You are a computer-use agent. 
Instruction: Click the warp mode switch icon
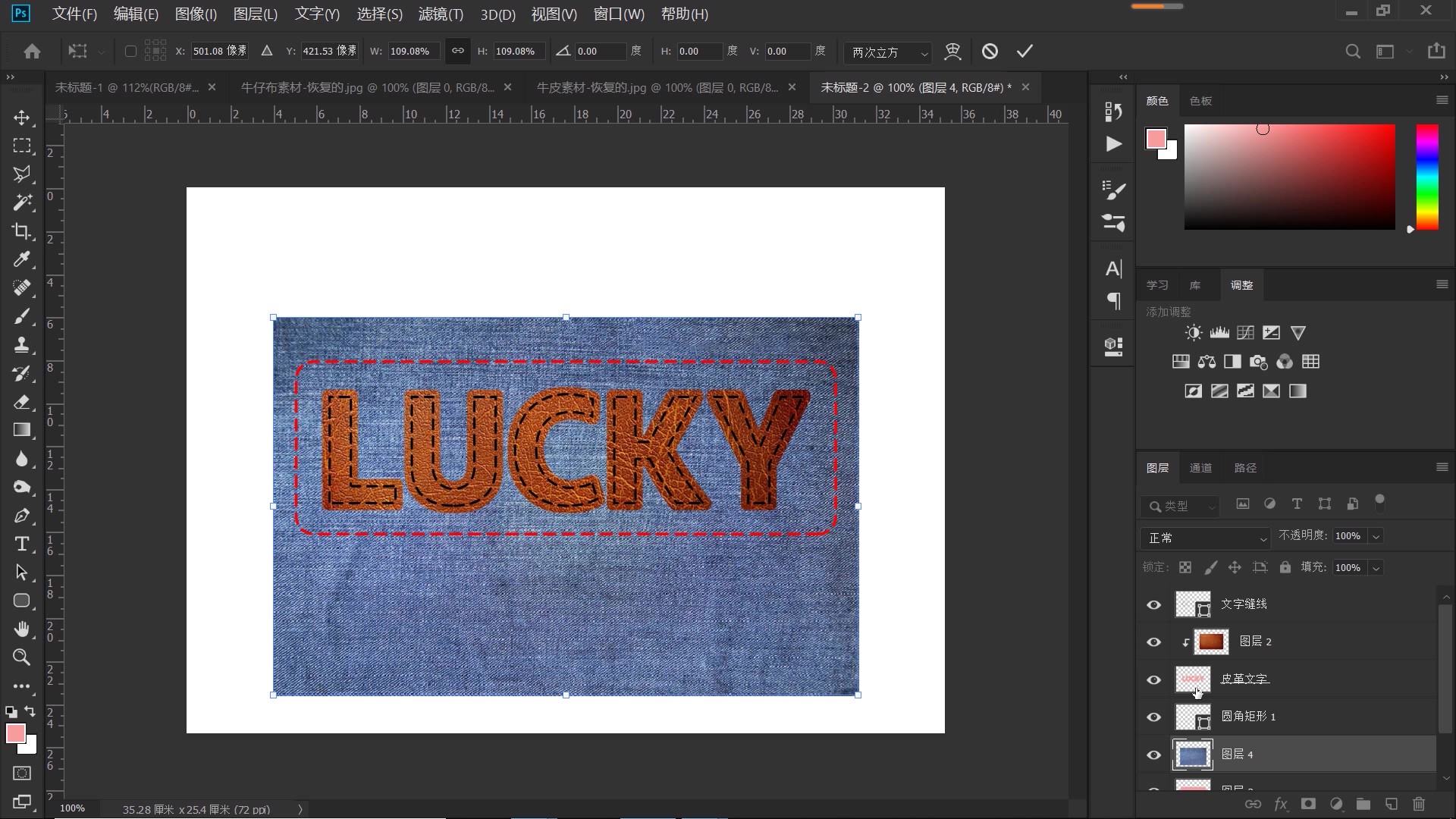(x=952, y=51)
